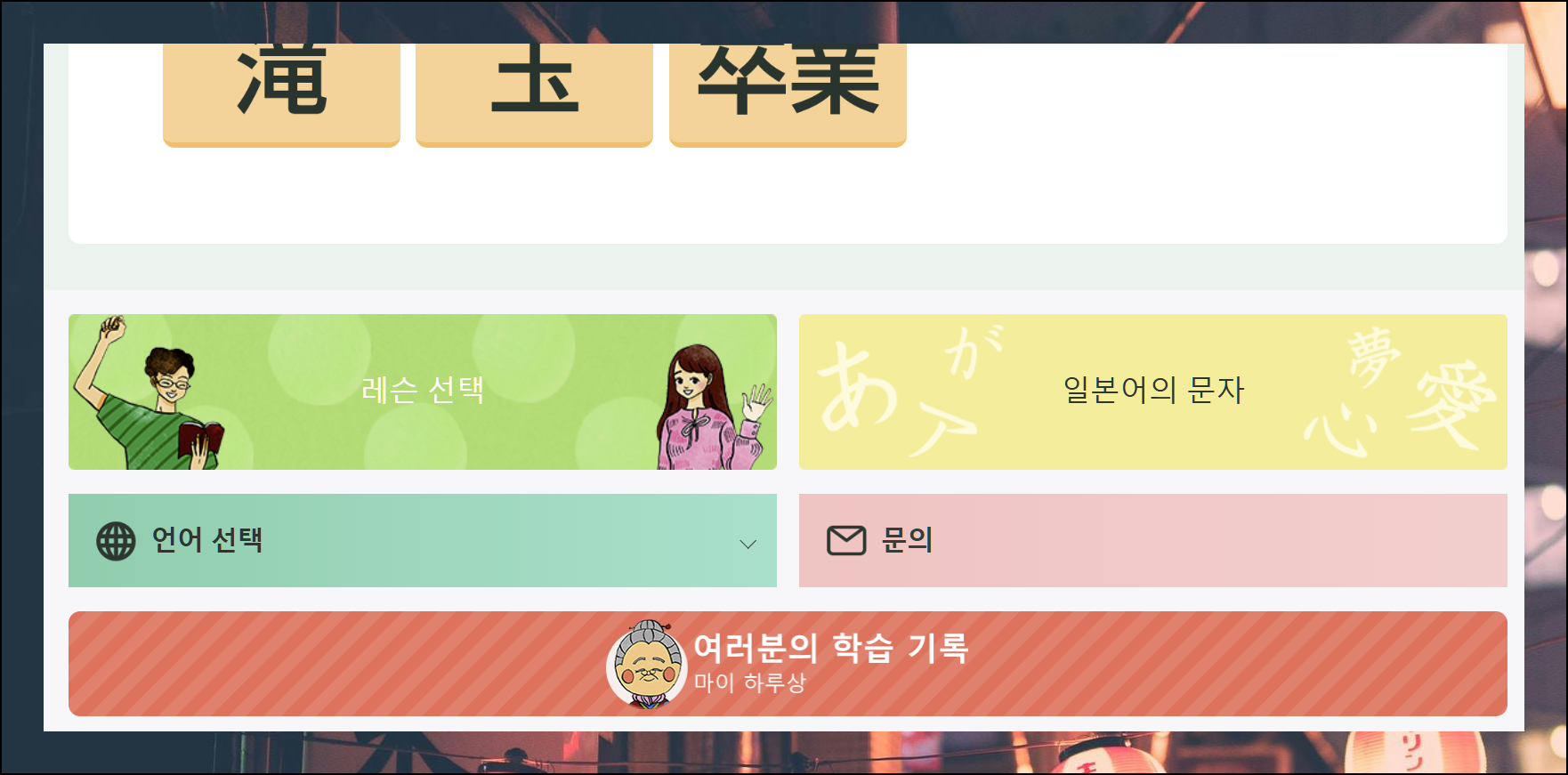Open the 레슨 선택 lesson banner

pos(423,392)
